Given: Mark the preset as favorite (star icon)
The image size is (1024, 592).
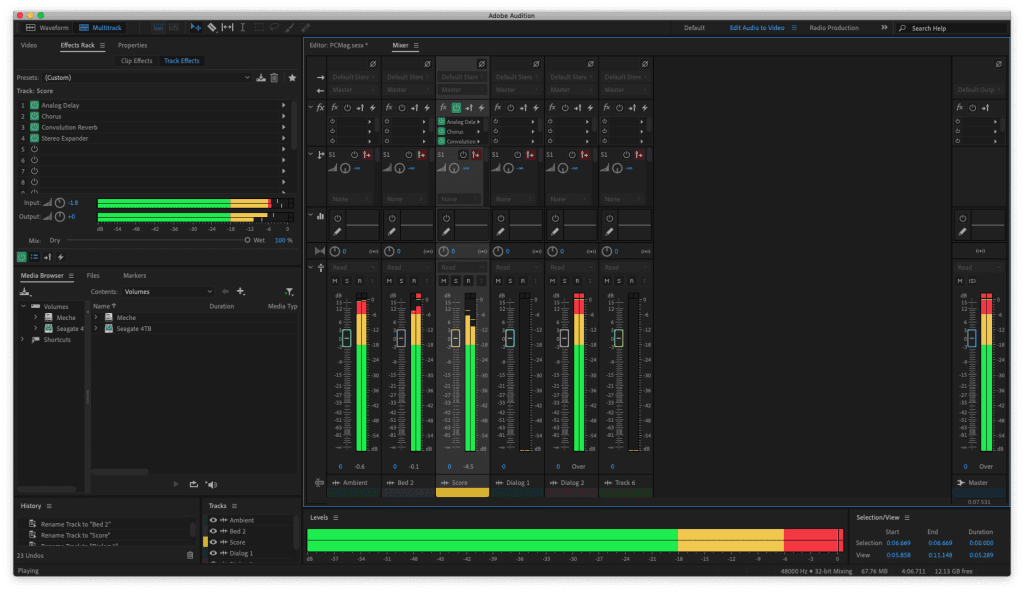Looking at the screenshot, I should 292,77.
